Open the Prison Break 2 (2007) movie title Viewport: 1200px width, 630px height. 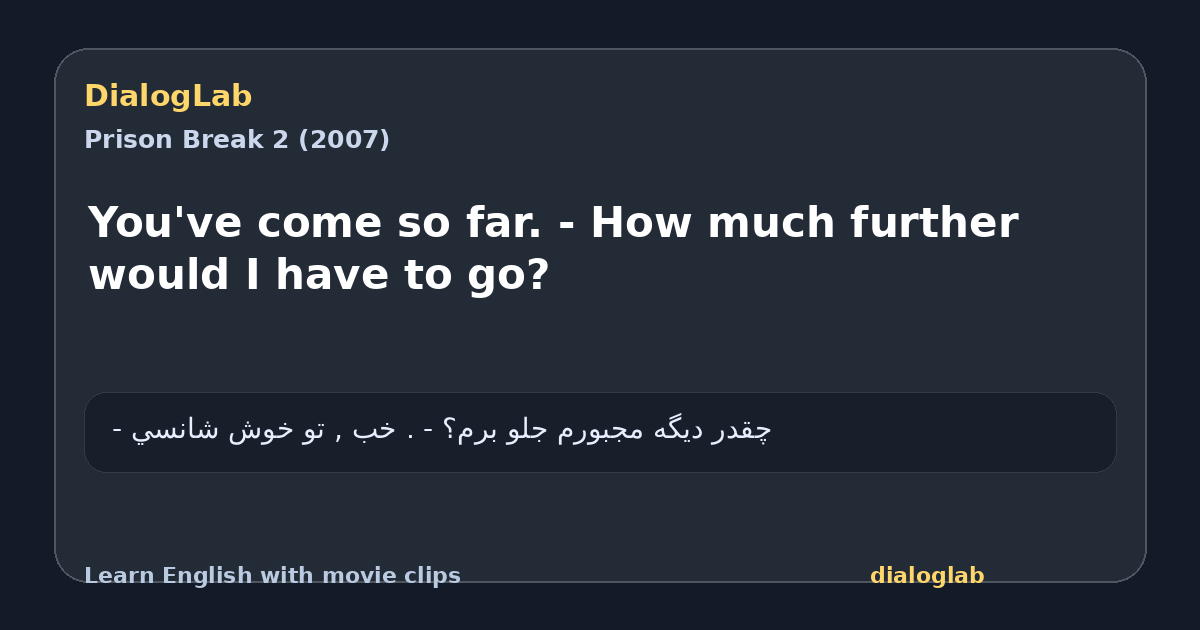[237, 140]
